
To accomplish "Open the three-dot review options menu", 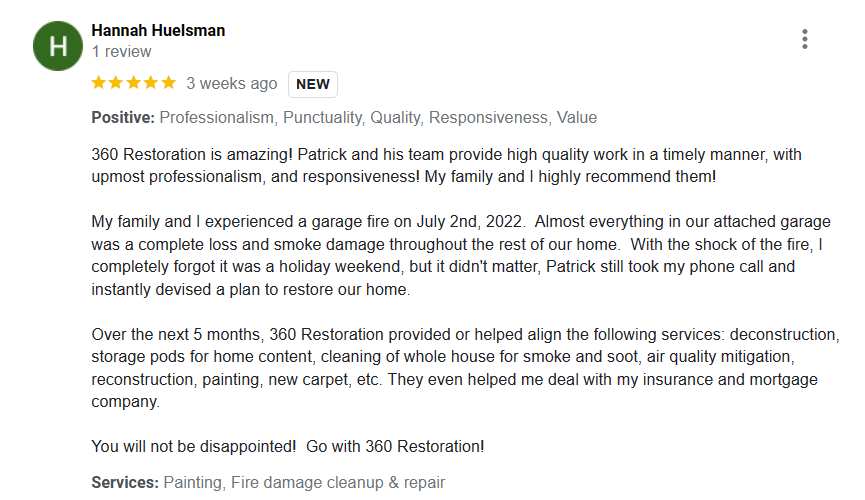I will pyautogui.click(x=804, y=39).
